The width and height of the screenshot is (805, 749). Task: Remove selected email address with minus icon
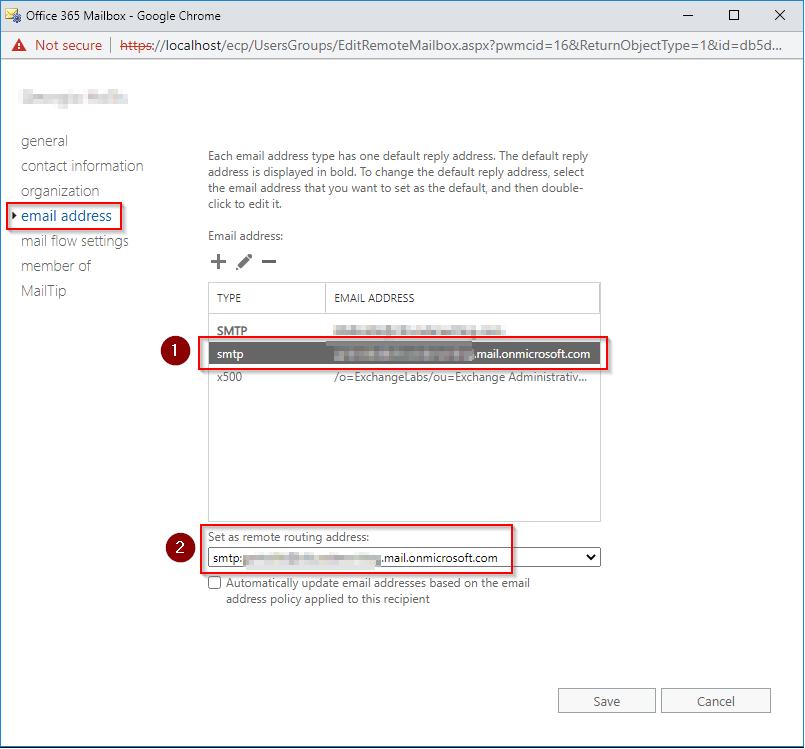269,262
